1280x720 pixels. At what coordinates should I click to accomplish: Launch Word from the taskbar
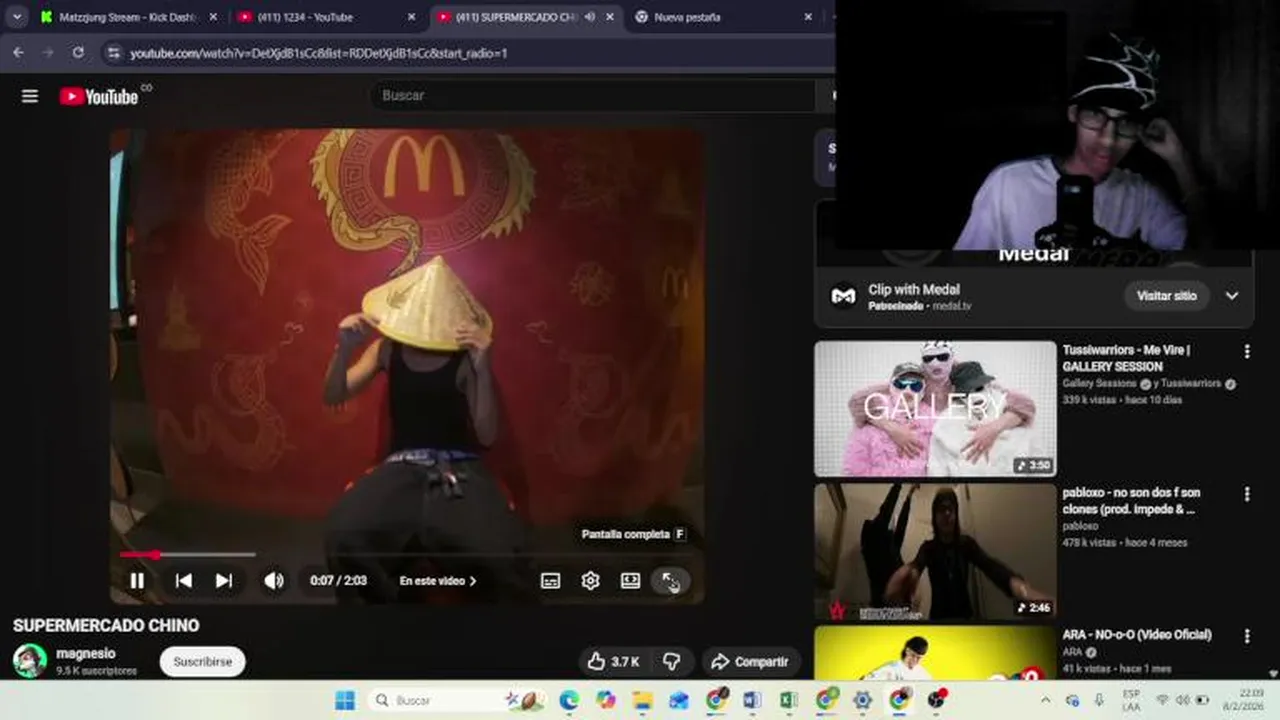click(752, 700)
